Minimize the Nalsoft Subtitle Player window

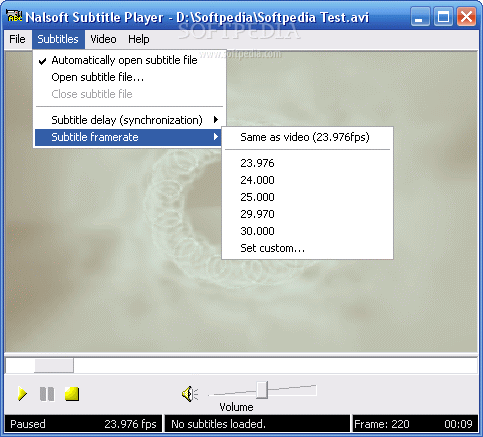(x=420, y=16)
